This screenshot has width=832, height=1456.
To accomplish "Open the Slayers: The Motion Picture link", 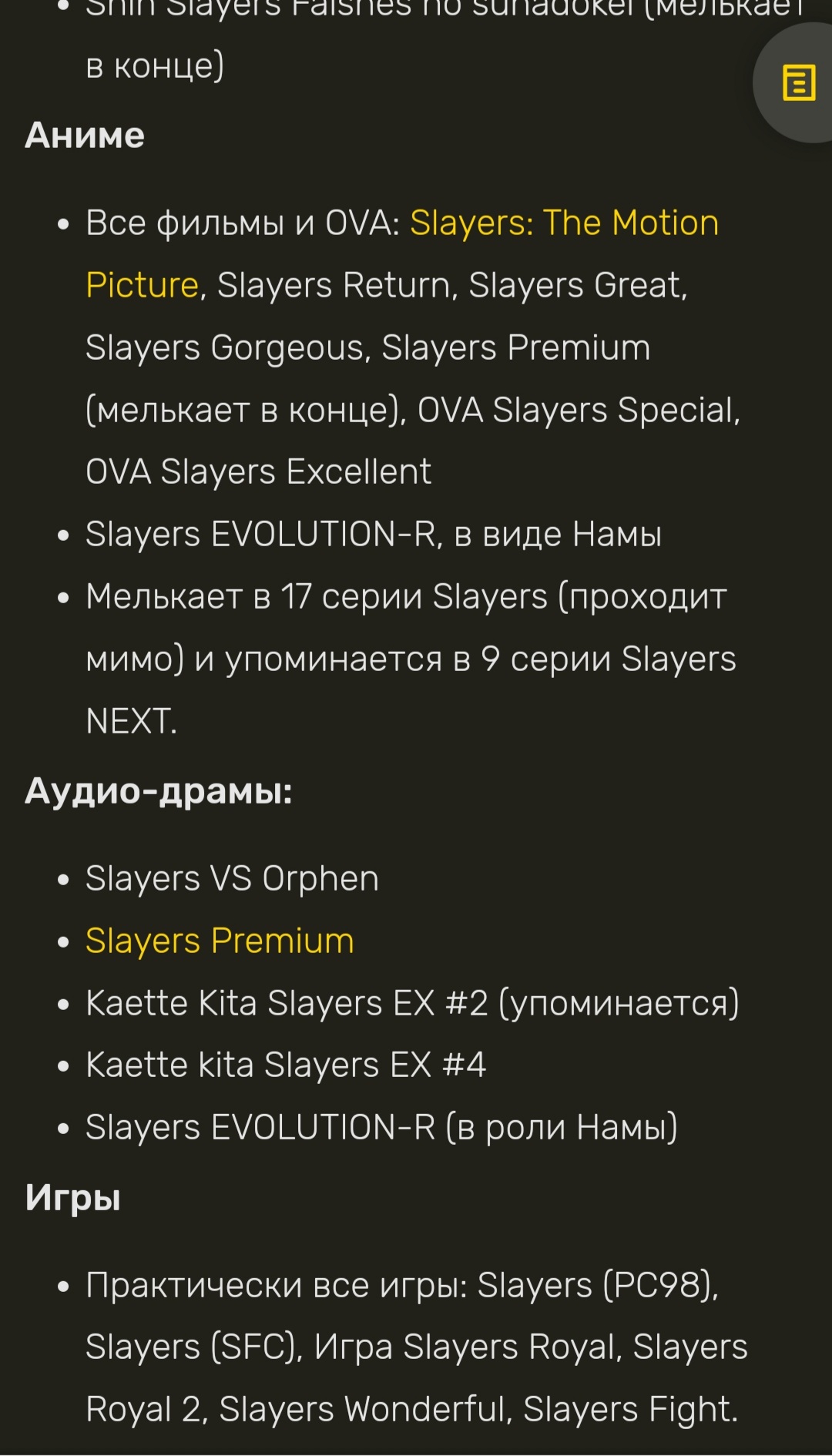I will pyautogui.click(x=402, y=253).
